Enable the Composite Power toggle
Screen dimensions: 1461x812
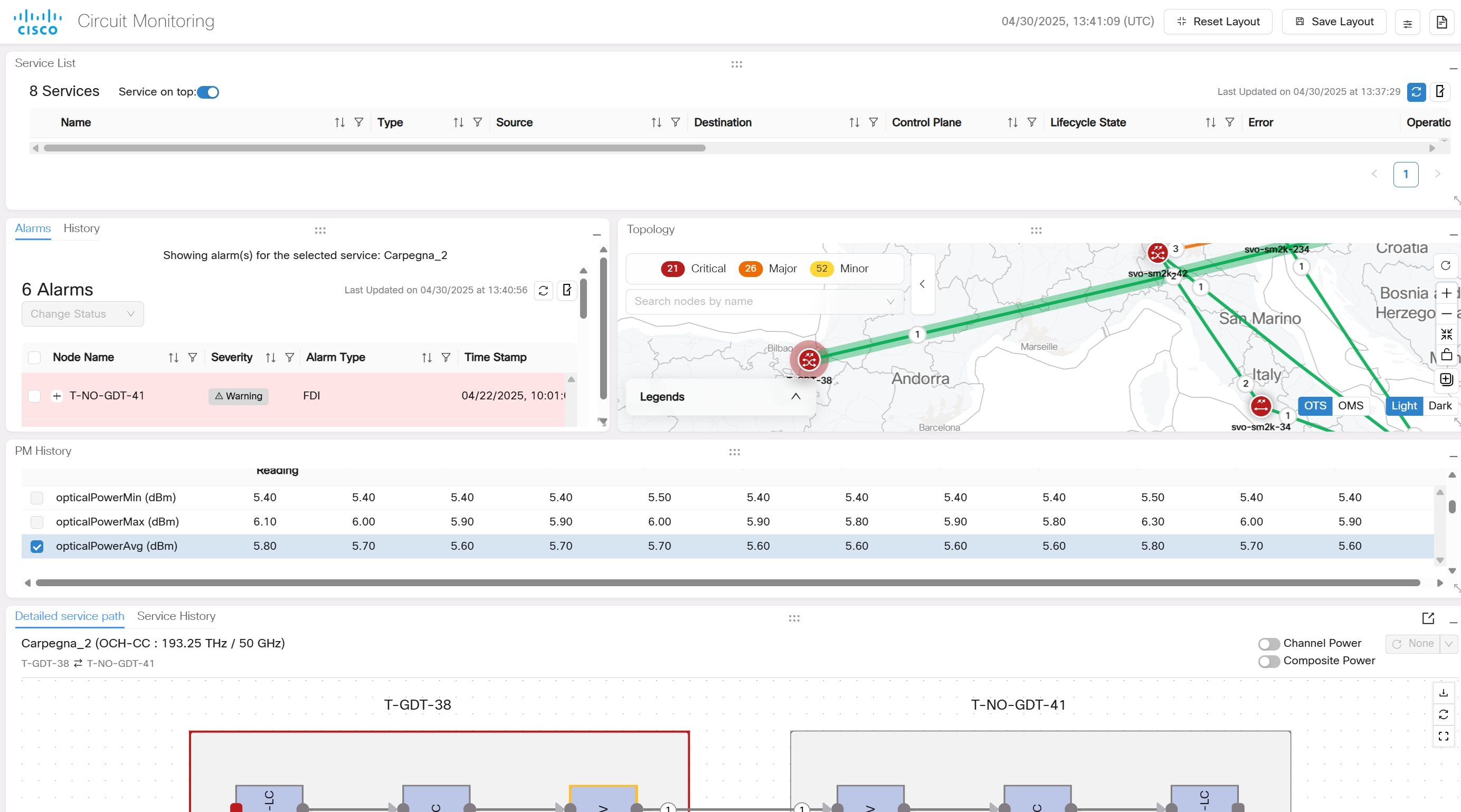click(x=1269, y=662)
